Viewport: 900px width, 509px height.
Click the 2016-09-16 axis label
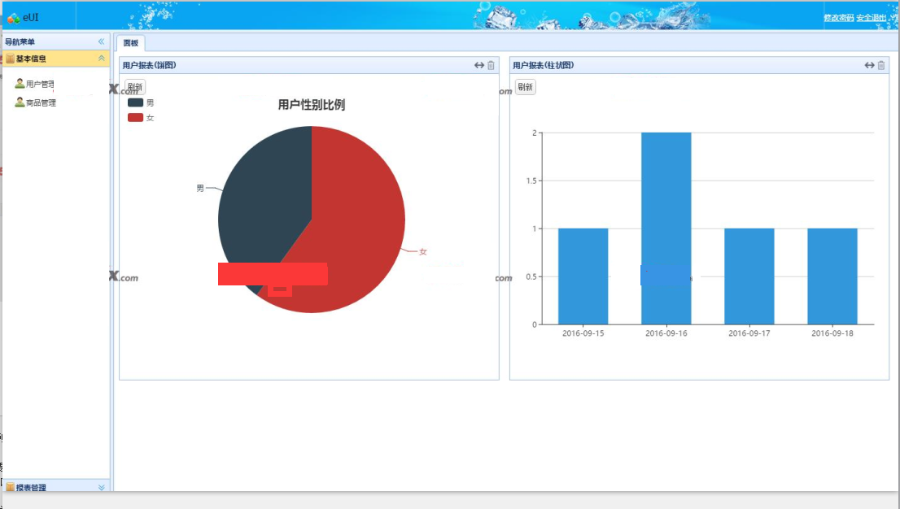point(666,333)
